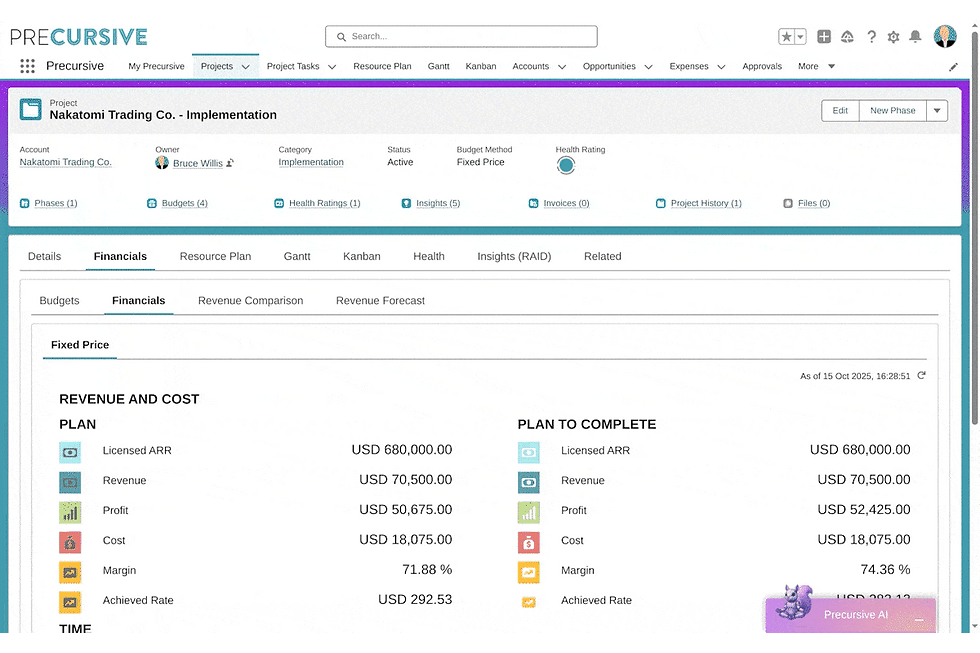The image size is (980, 653).
Task: Open the Salesforce Trailhead guidance icon
Action: click(x=848, y=37)
